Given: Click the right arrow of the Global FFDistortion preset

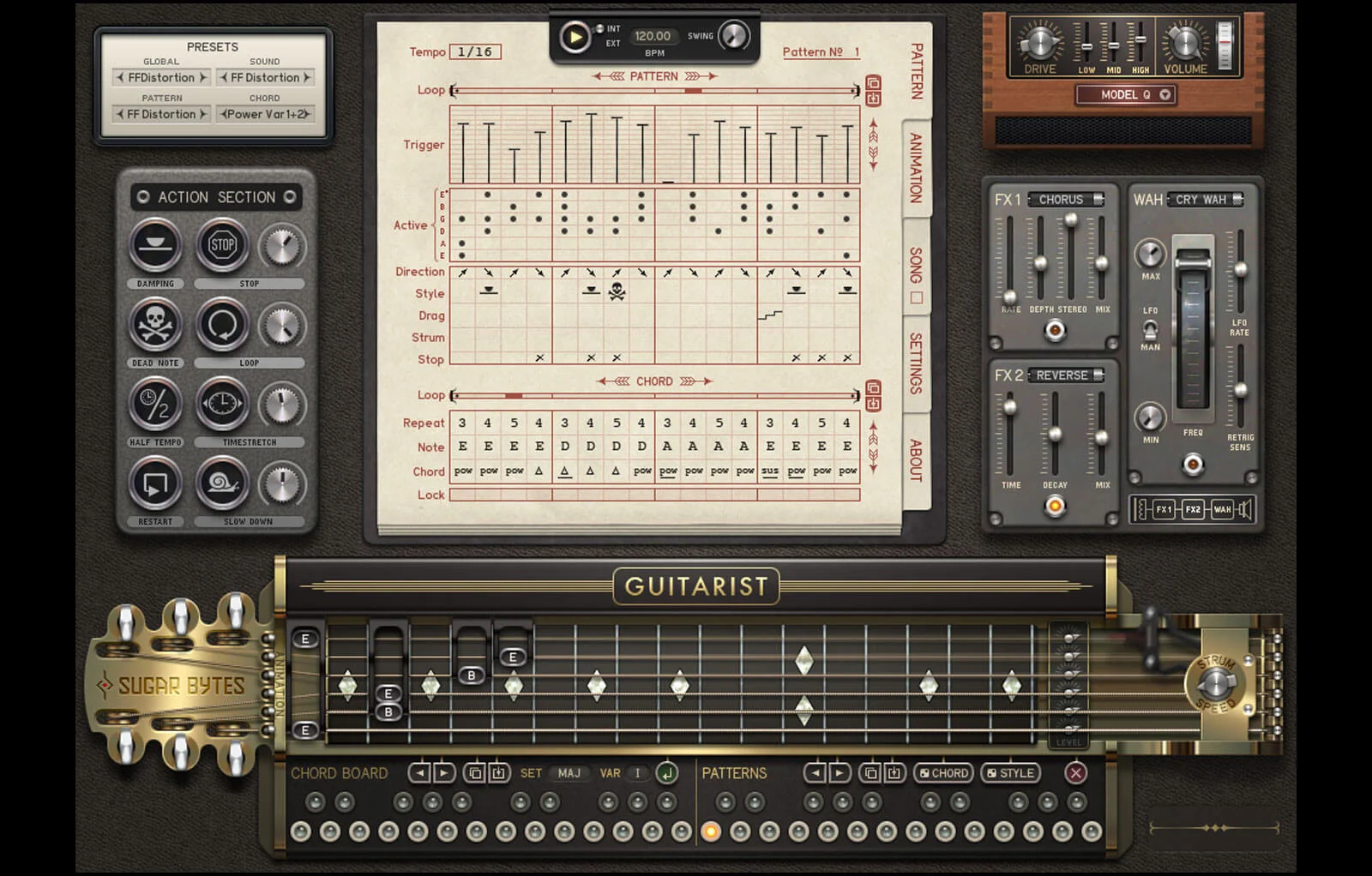Looking at the screenshot, I should point(203,77).
